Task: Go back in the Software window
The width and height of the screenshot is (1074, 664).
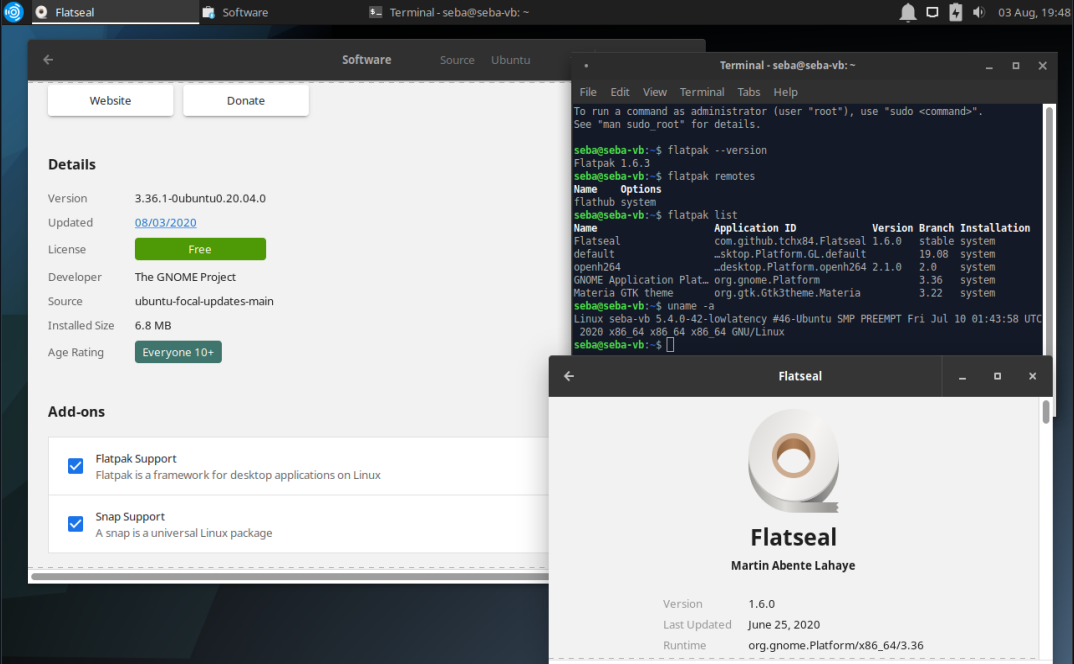Action: [48, 60]
